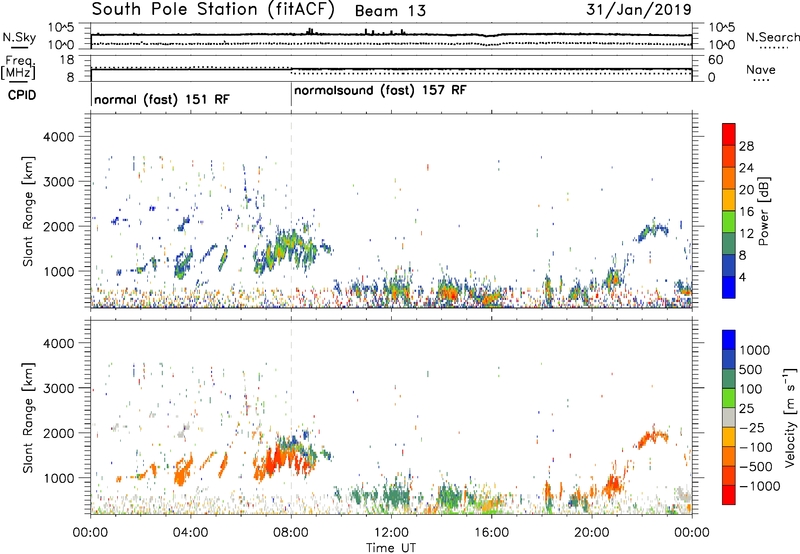Click the 'N.Sky' legend label
This screenshot has width=800, height=554.
click(19, 38)
